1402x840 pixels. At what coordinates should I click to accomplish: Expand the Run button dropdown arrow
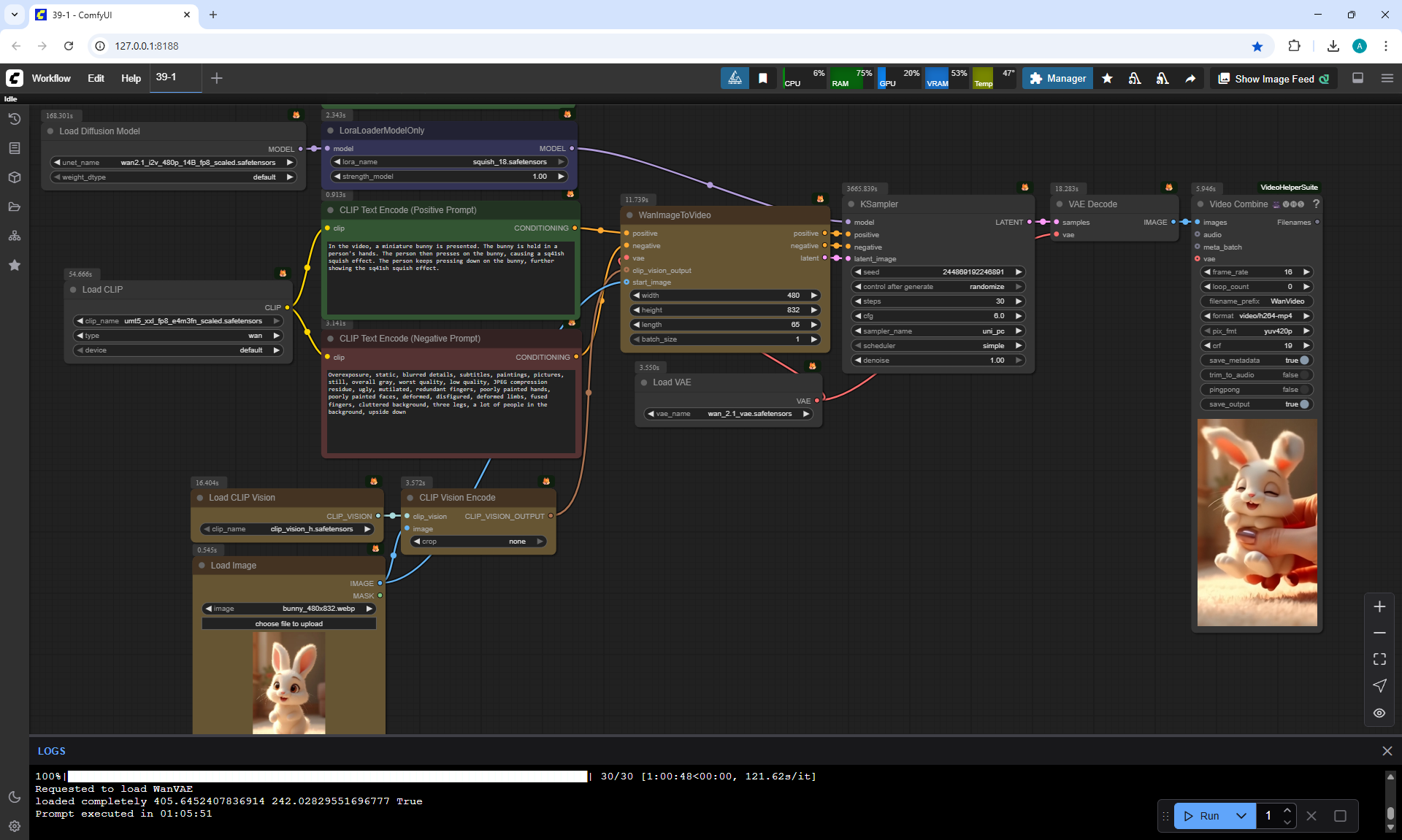click(x=1241, y=816)
